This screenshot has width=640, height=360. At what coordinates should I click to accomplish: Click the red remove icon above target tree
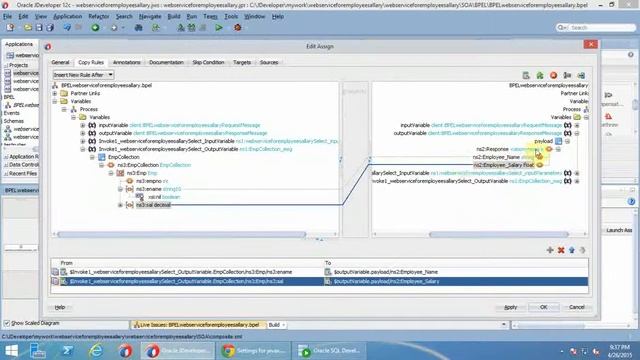point(553,76)
